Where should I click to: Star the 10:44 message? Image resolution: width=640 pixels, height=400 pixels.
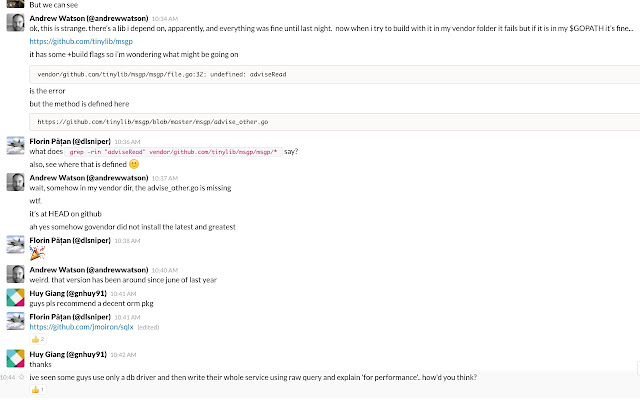[x=22, y=378]
